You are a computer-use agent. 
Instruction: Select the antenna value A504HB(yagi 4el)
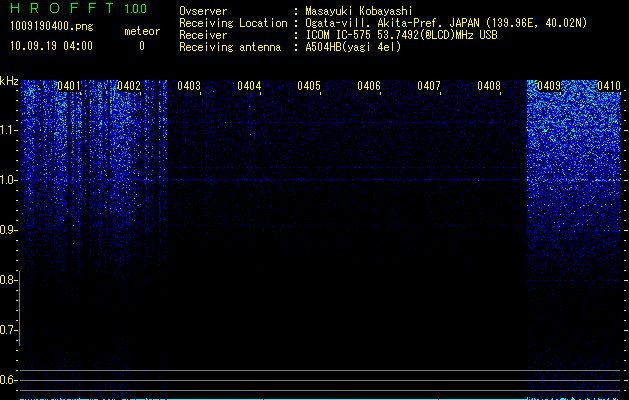tap(353, 47)
